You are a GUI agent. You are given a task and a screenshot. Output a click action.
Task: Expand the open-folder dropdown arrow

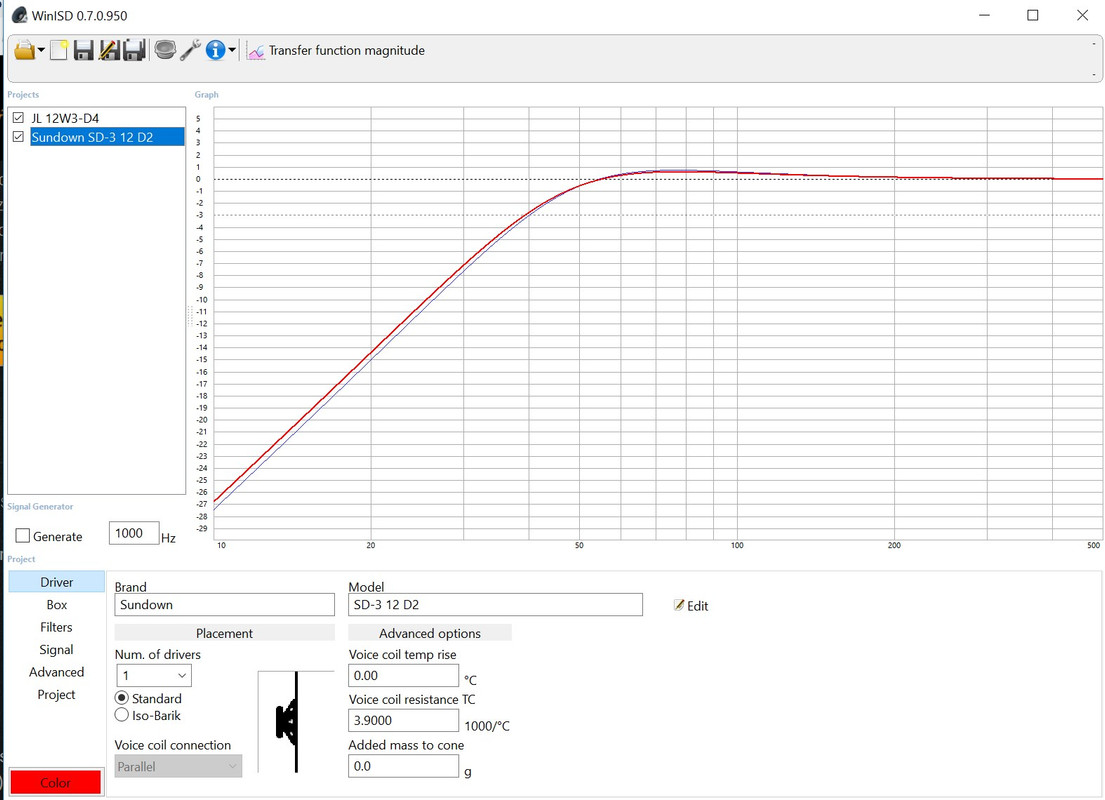[x=41, y=51]
